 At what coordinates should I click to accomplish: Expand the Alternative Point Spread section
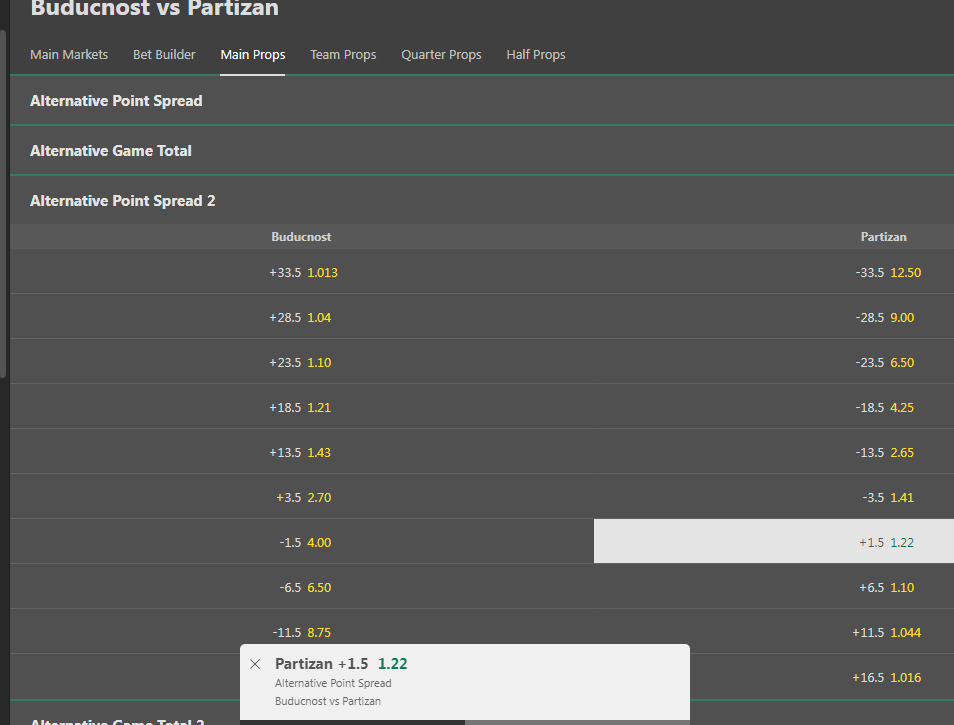click(x=116, y=101)
